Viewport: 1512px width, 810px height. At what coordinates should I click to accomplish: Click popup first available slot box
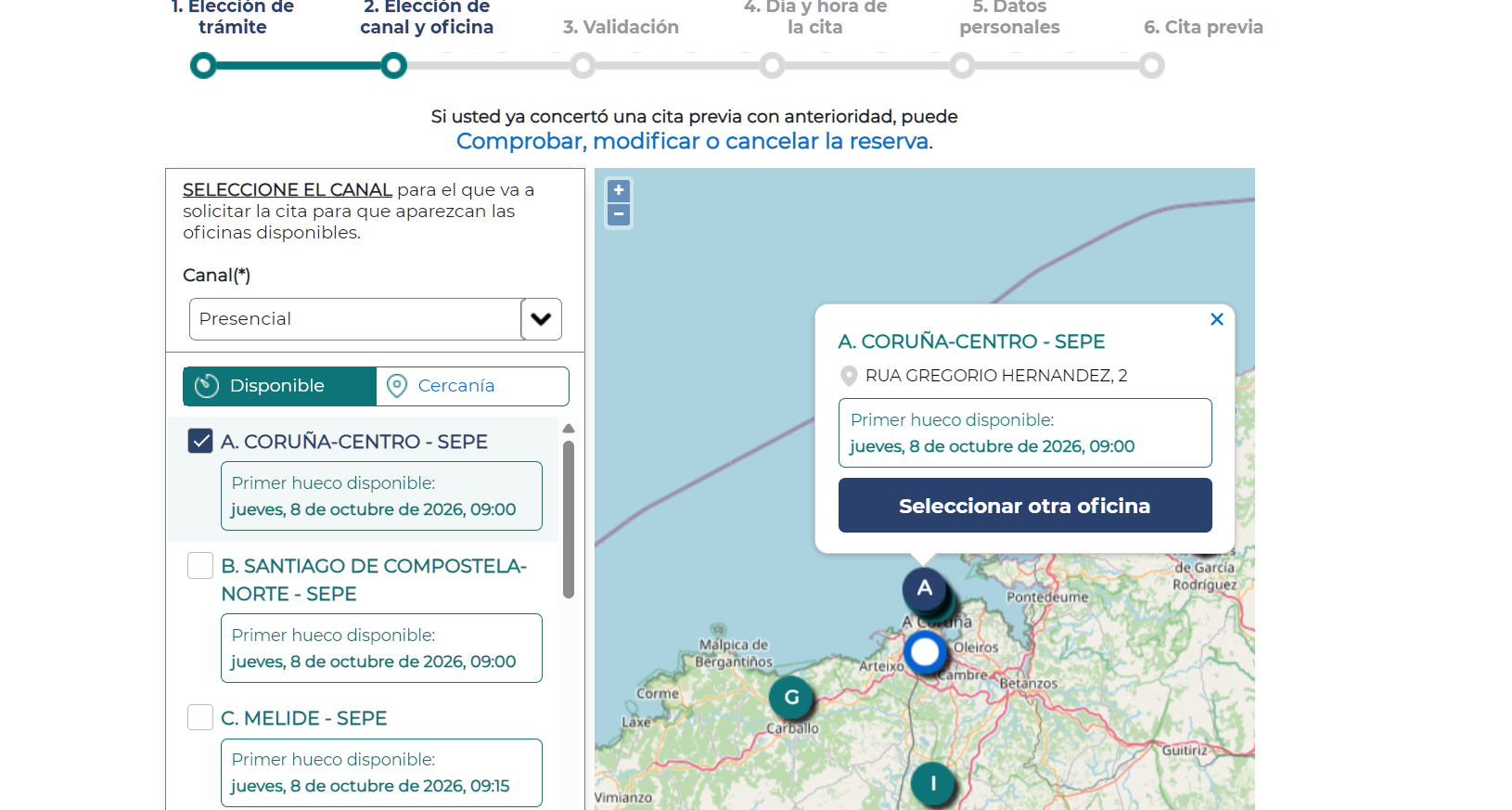pos(1025,433)
